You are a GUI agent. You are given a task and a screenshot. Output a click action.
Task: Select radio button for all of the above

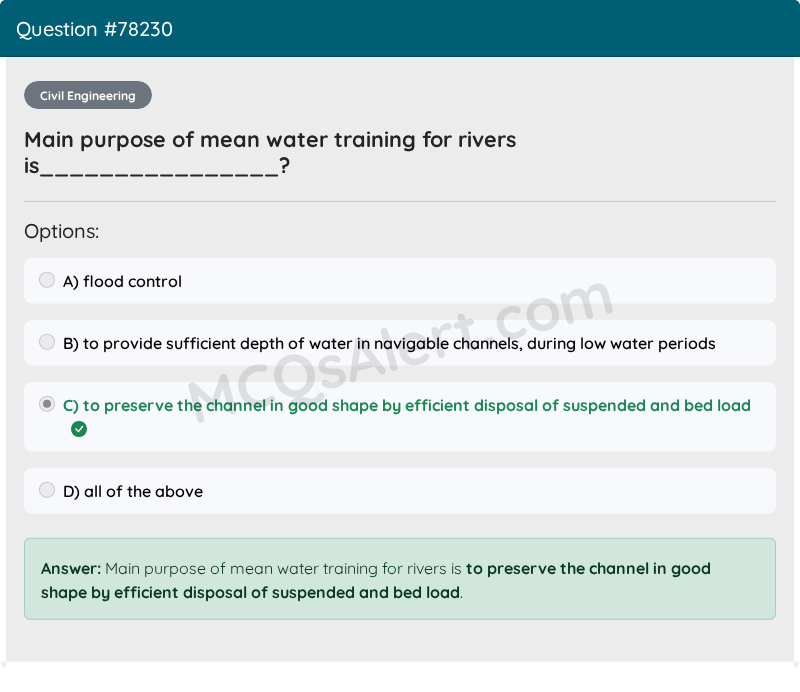[x=47, y=490]
